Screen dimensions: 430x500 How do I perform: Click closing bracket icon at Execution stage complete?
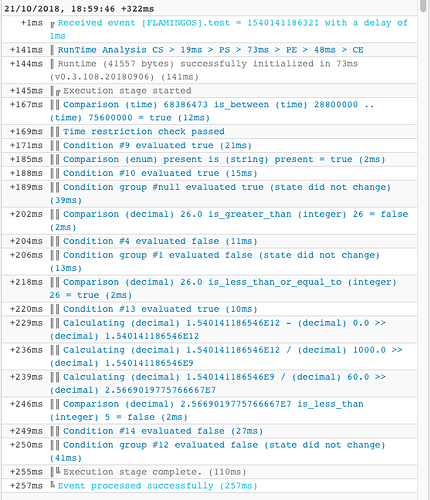58,471
